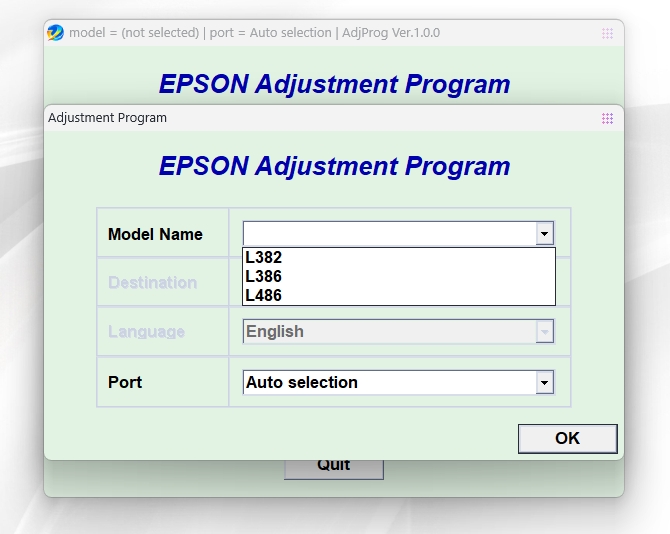Click the Port label
This screenshot has width=670, height=534.
[x=125, y=382]
